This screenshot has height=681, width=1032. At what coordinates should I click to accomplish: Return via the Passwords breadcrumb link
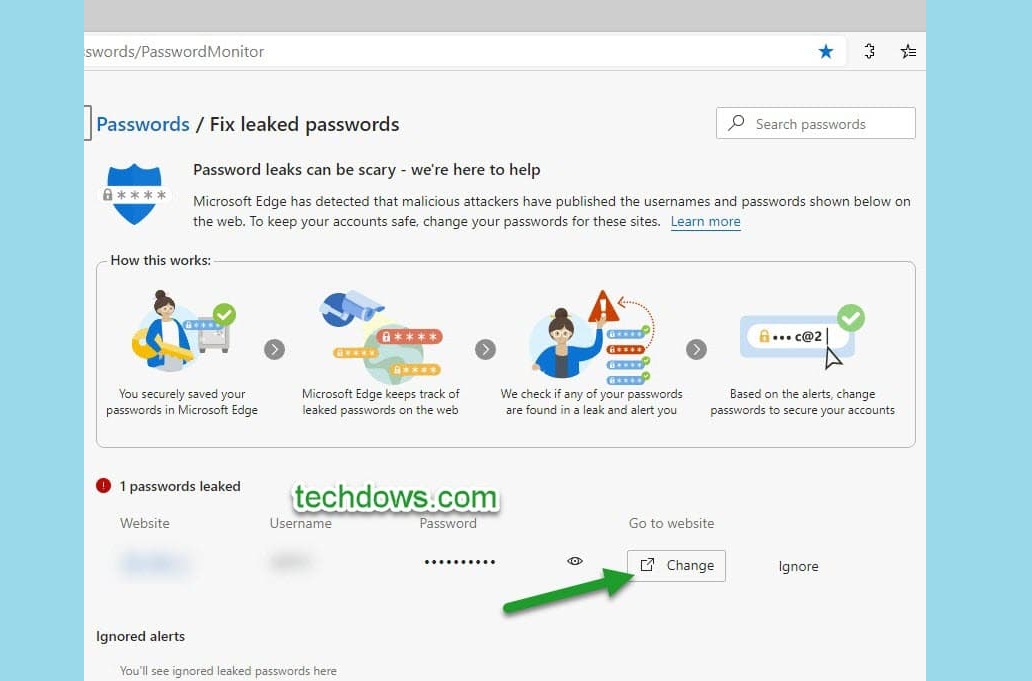point(143,124)
